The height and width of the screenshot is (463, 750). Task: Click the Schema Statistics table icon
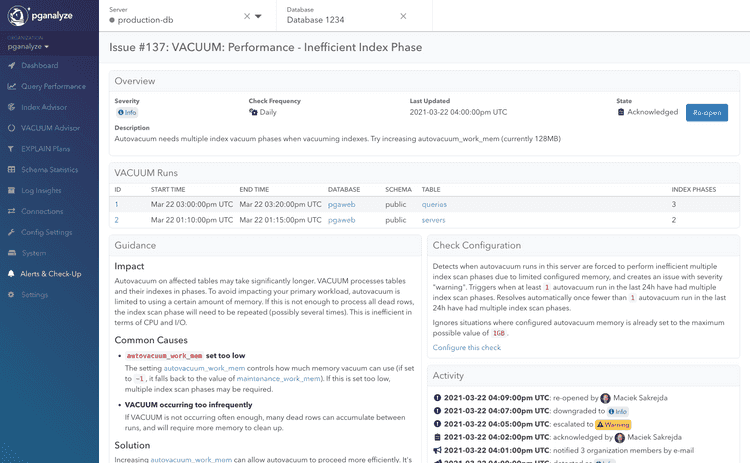coord(11,170)
